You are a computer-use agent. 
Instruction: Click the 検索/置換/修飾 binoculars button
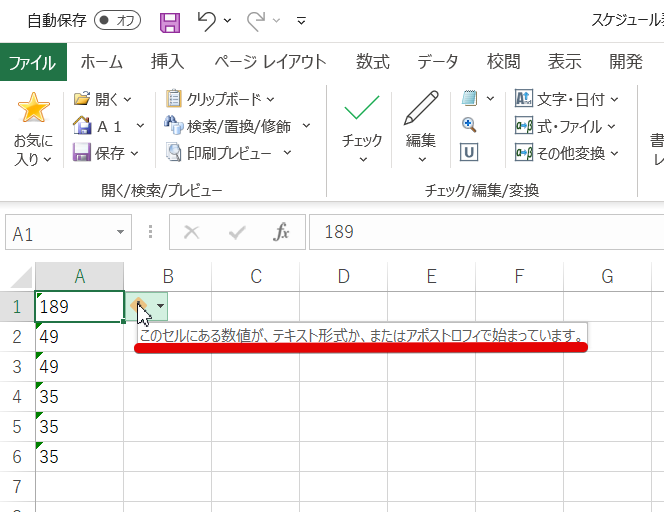(227, 126)
